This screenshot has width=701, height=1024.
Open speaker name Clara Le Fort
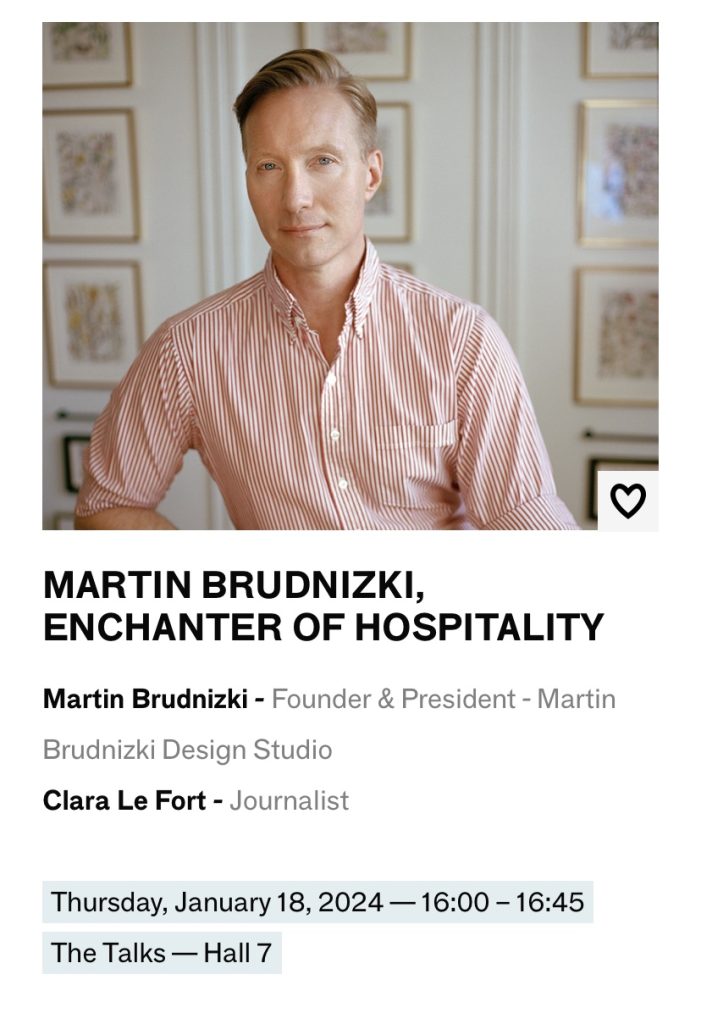click(125, 800)
